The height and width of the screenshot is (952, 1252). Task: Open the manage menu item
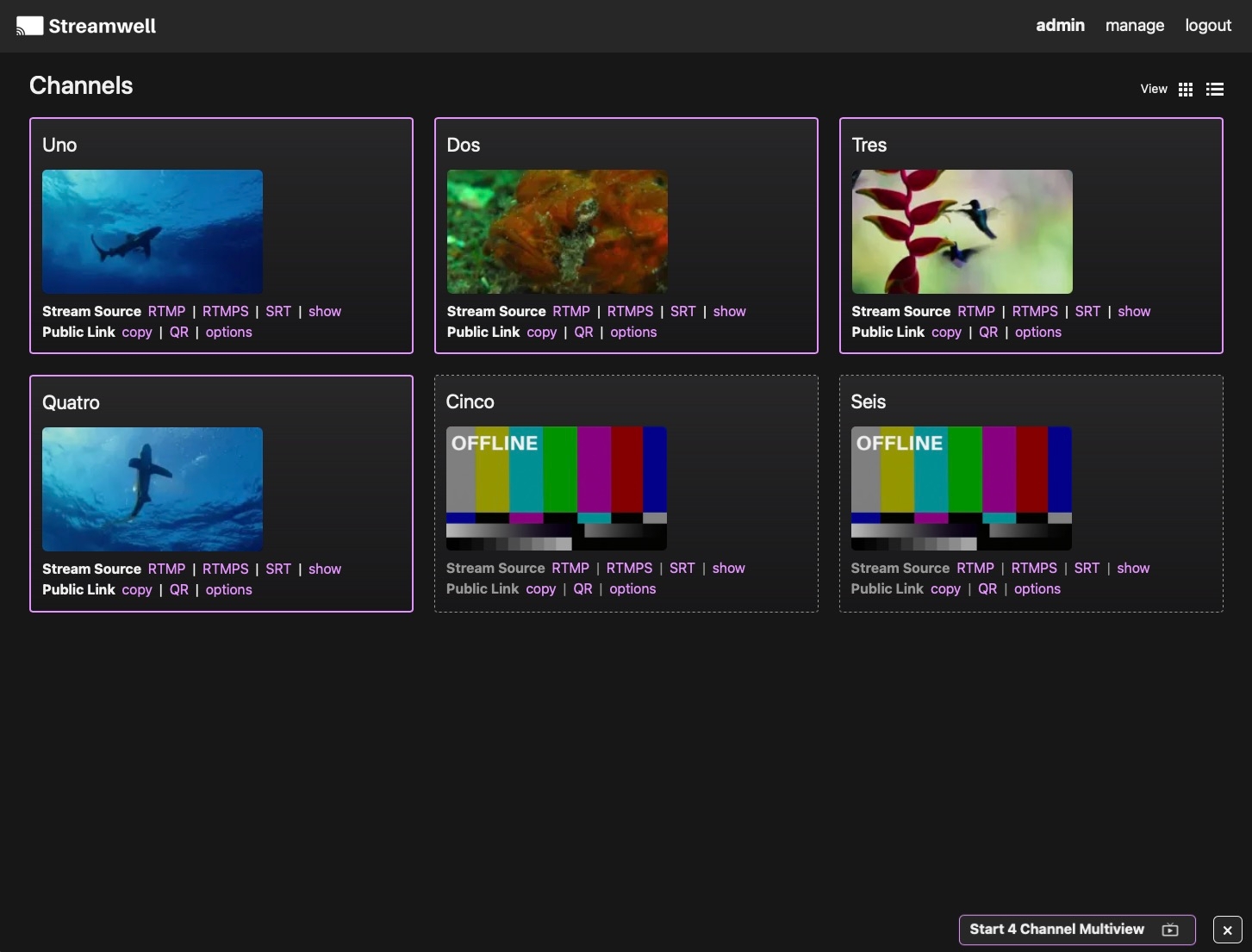coord(1134,26)
